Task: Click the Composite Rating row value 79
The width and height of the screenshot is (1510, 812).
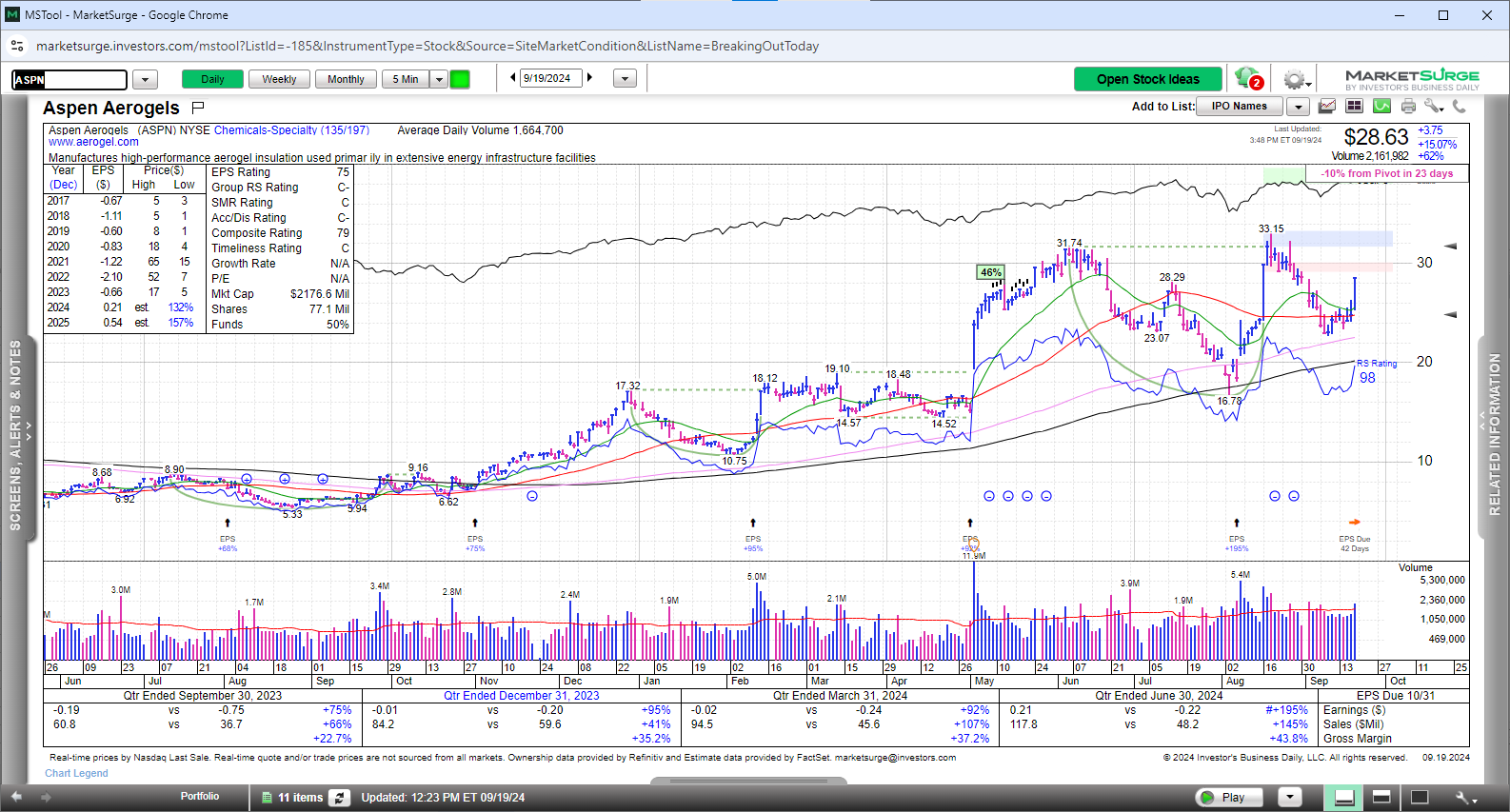Action: pyautogui.click(x=343, y=233)
